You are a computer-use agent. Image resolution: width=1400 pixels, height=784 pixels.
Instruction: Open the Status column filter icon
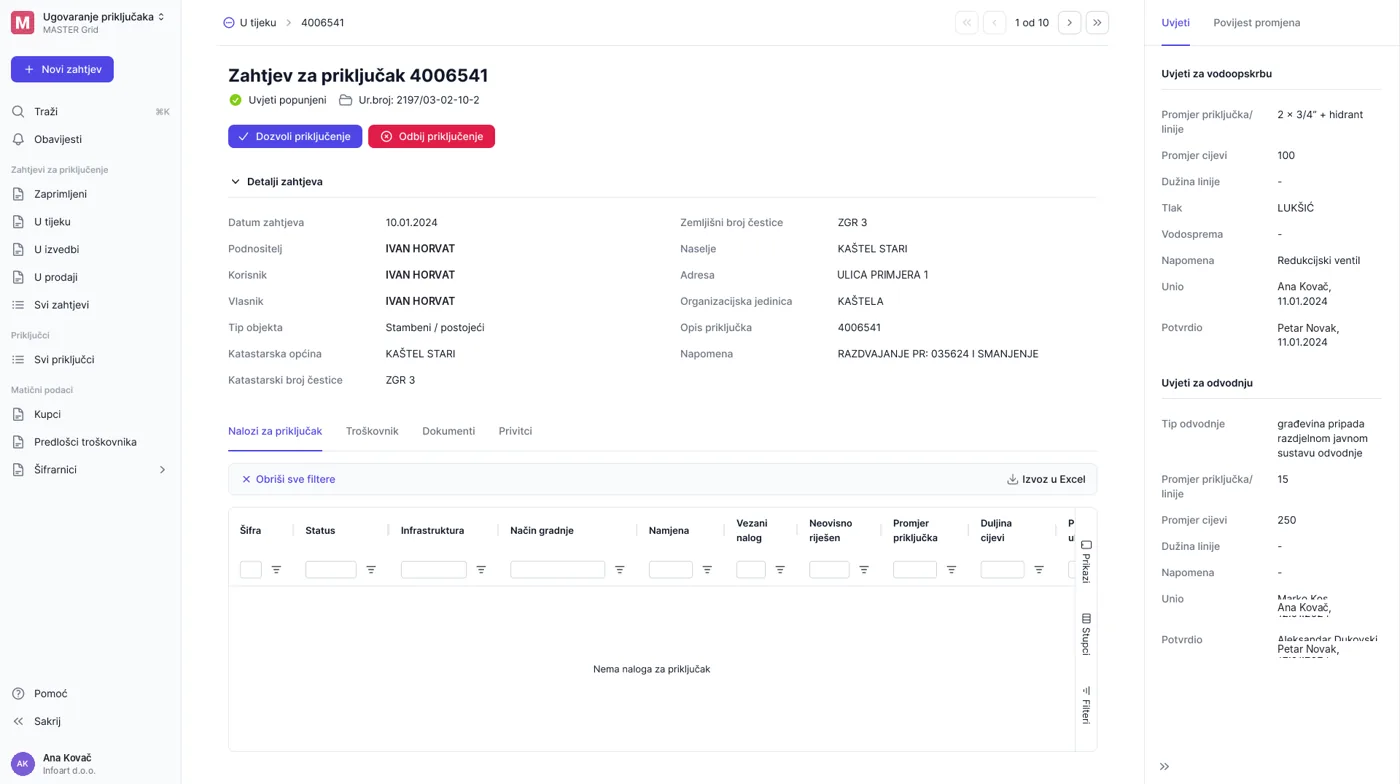tap(371, 569)
